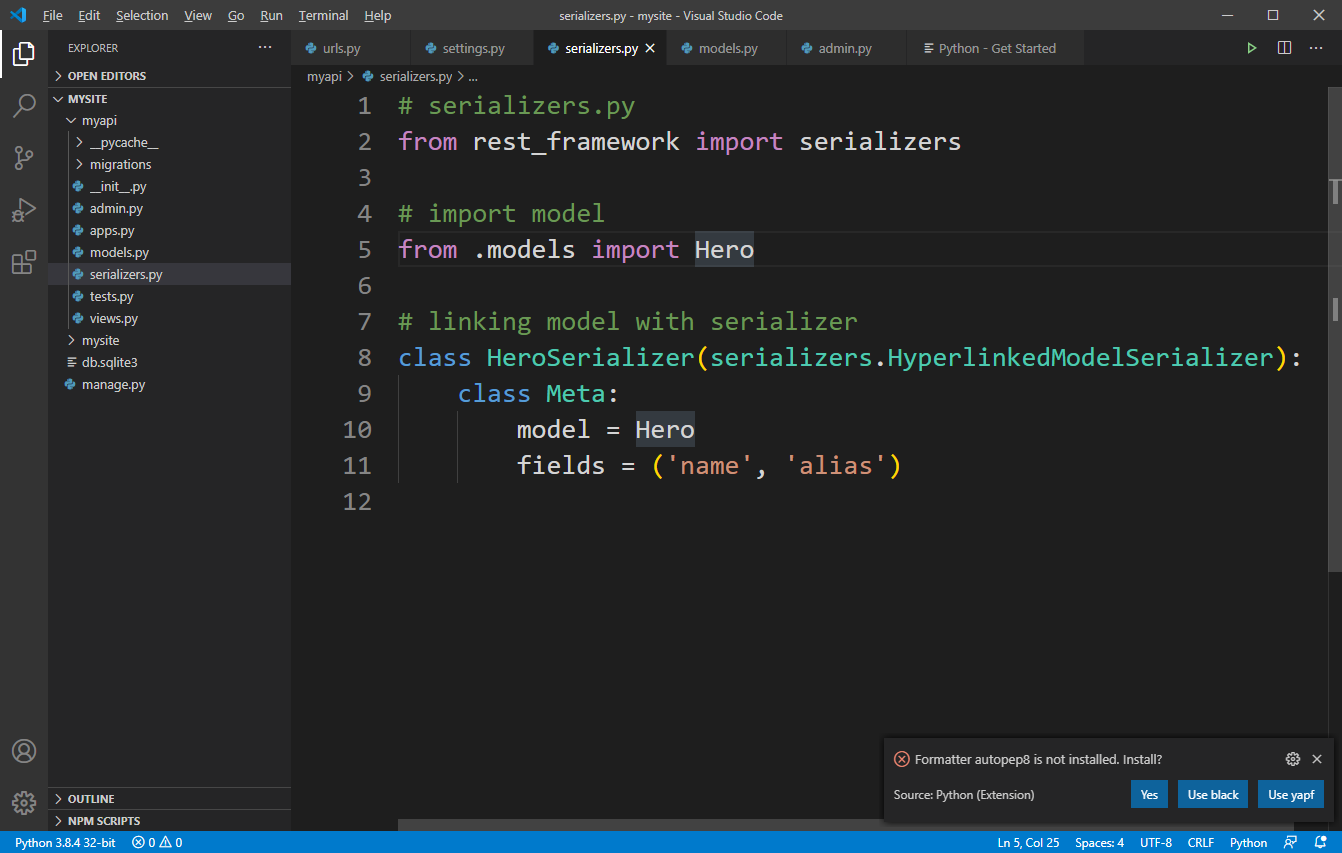Click the Python icon on the urls.py tab
The width and height of the screenshot is (1342, 853).
(311, 48)
